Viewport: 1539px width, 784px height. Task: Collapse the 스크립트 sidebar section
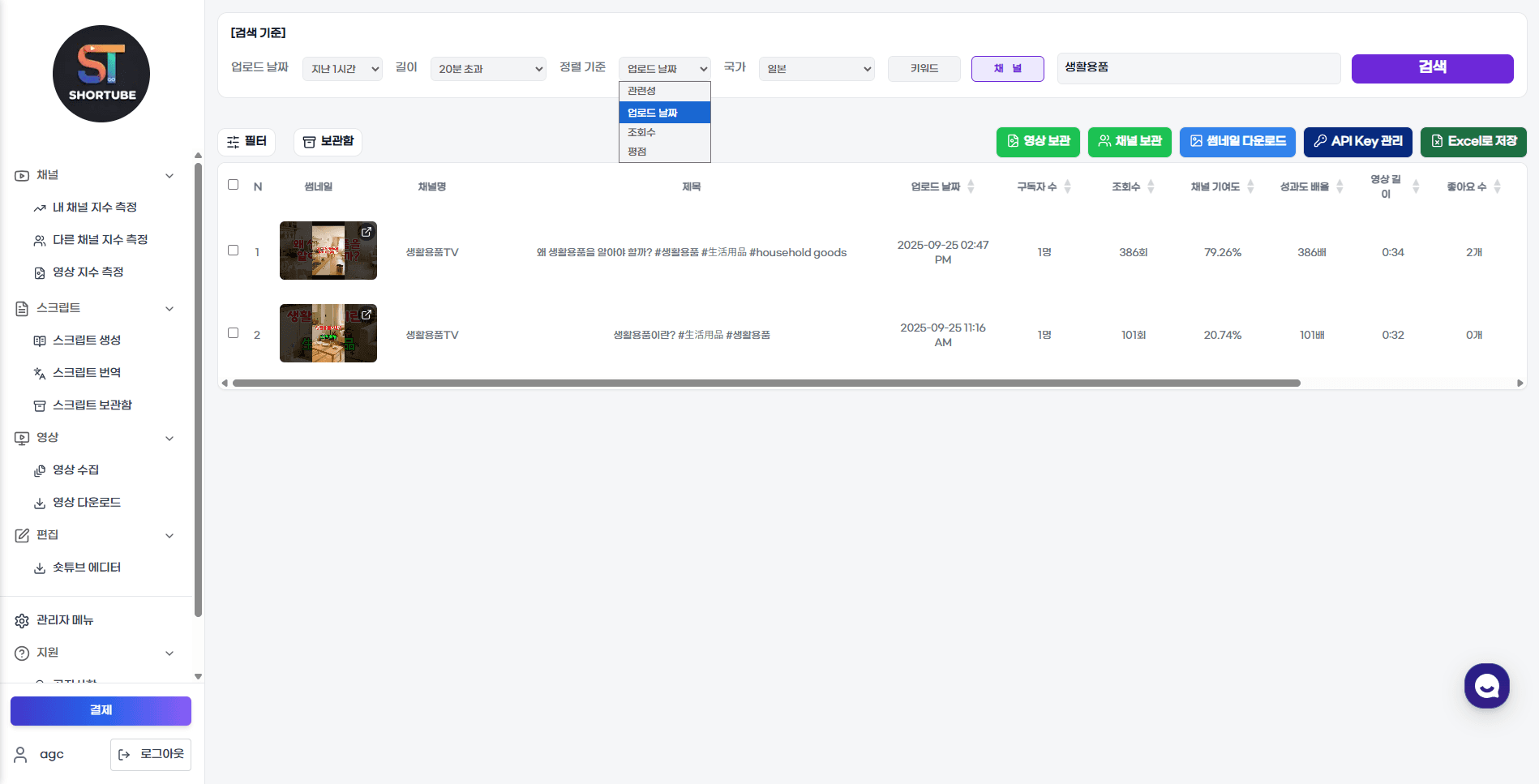point(169,308)
